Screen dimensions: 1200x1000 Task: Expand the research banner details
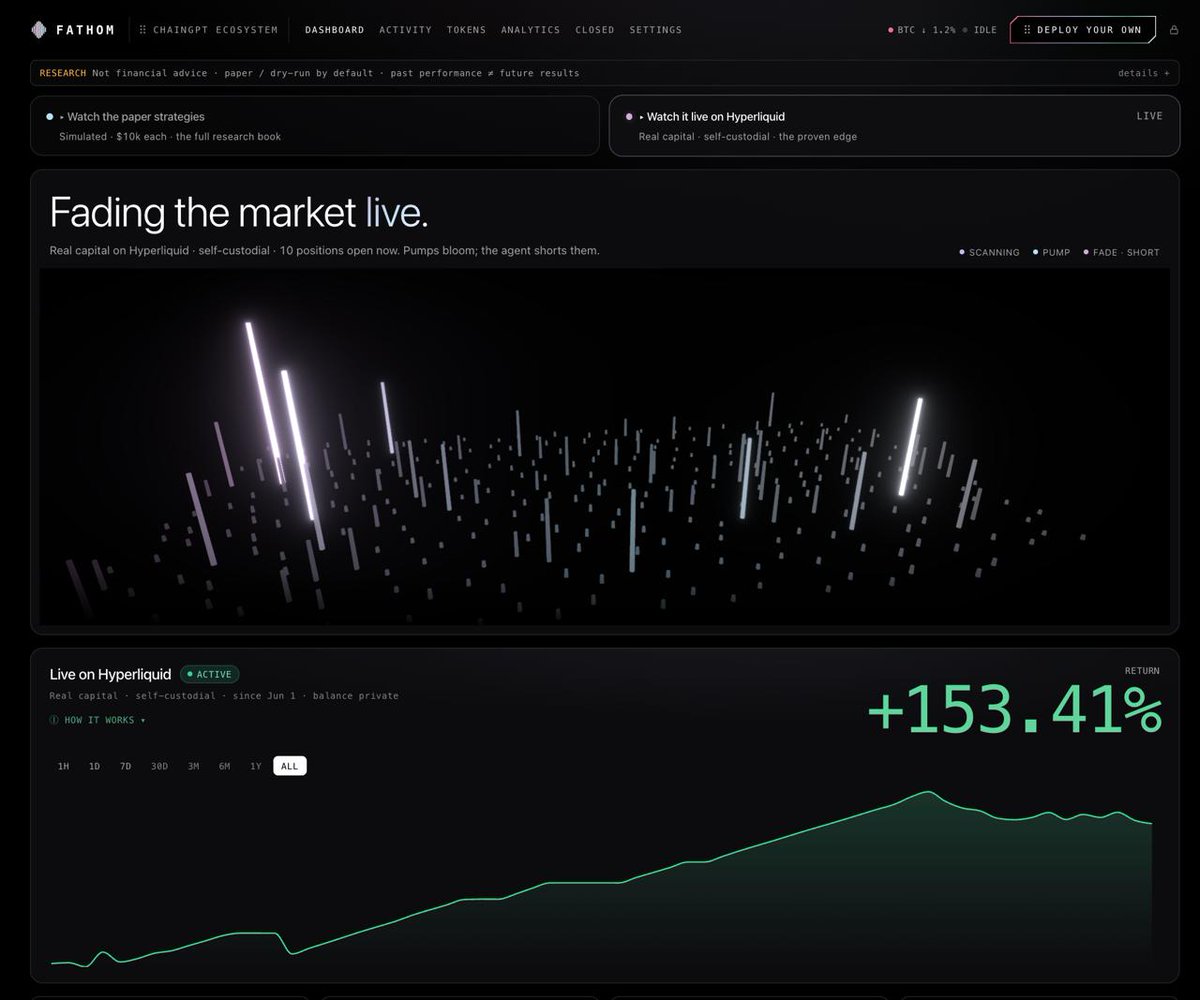(1143, 73)
